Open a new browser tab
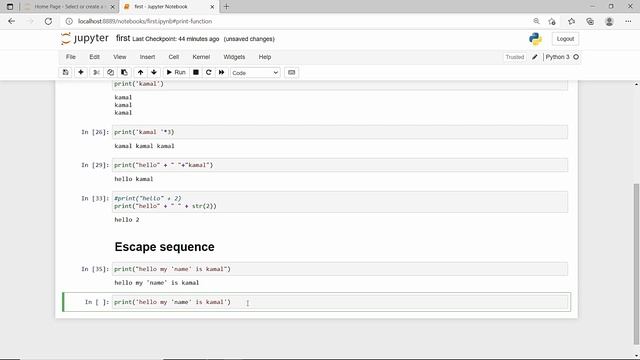The image size is (640, 360). pyautogui.click(x=226, y=7)
